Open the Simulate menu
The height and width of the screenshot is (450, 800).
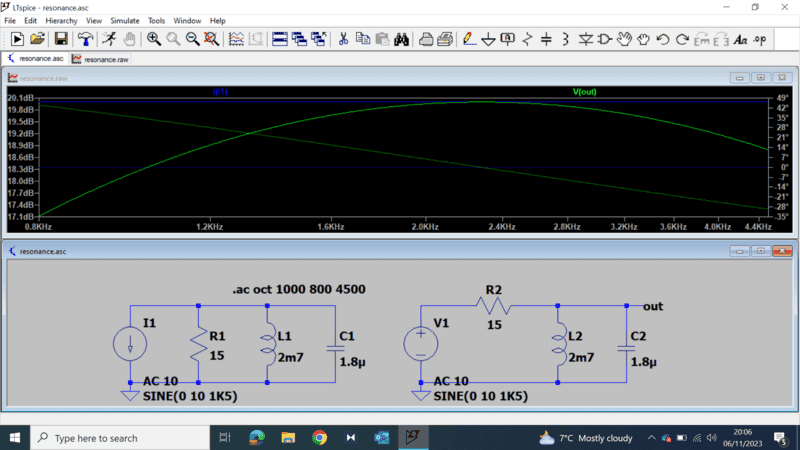click(125, 21)
